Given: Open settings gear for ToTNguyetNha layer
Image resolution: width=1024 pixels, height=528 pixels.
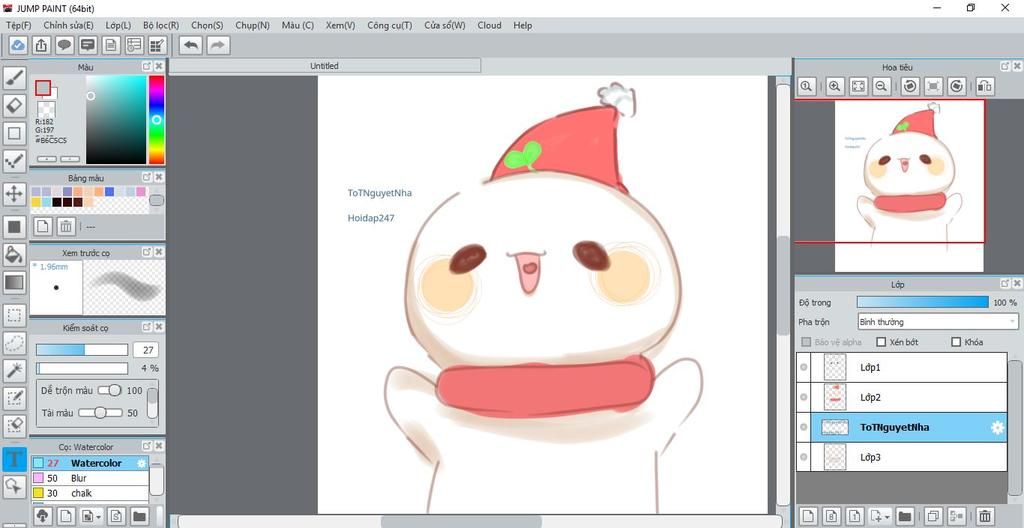Looking at the screenshot, I should point(997,427).
